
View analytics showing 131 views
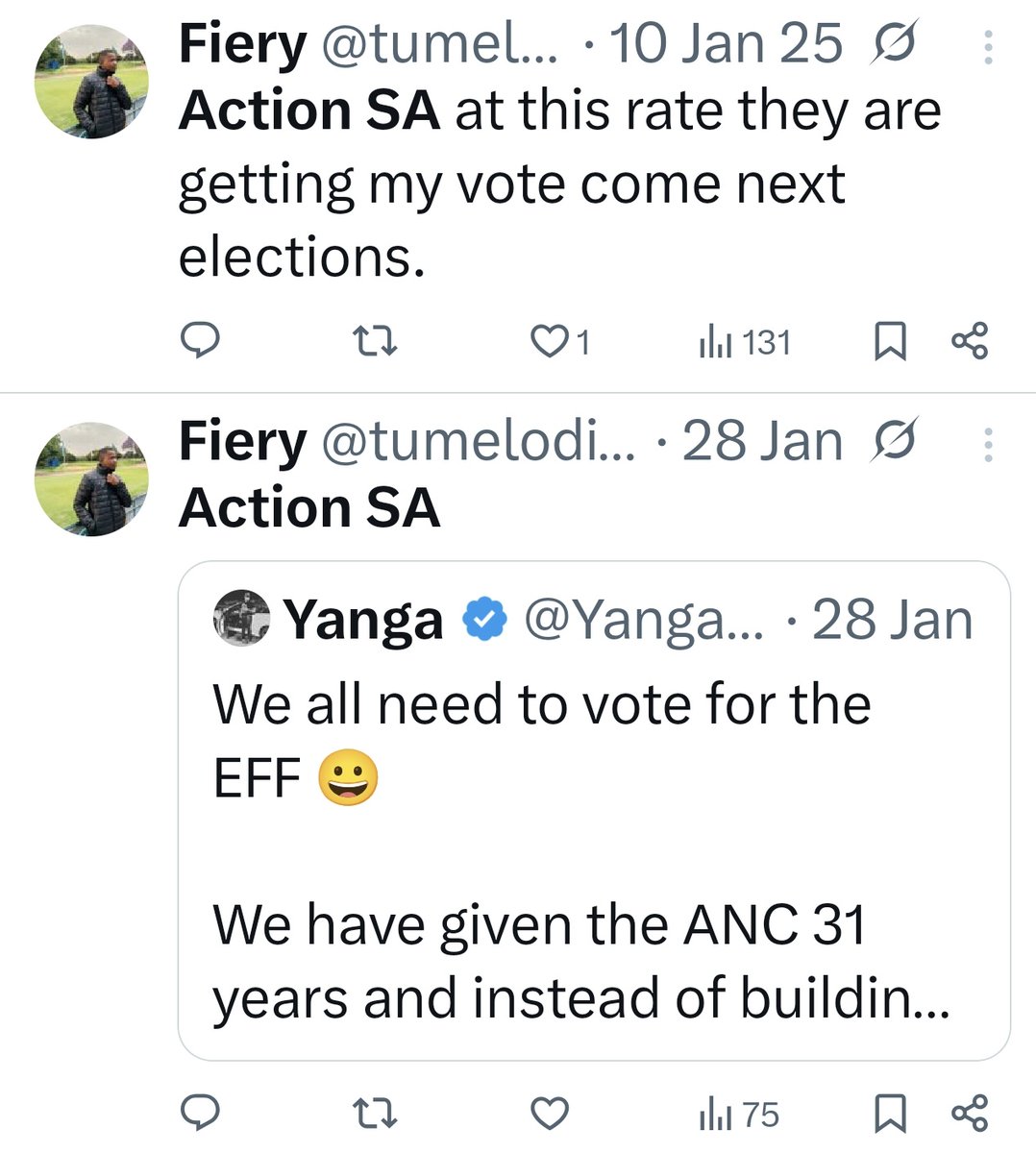pos(744,342)
